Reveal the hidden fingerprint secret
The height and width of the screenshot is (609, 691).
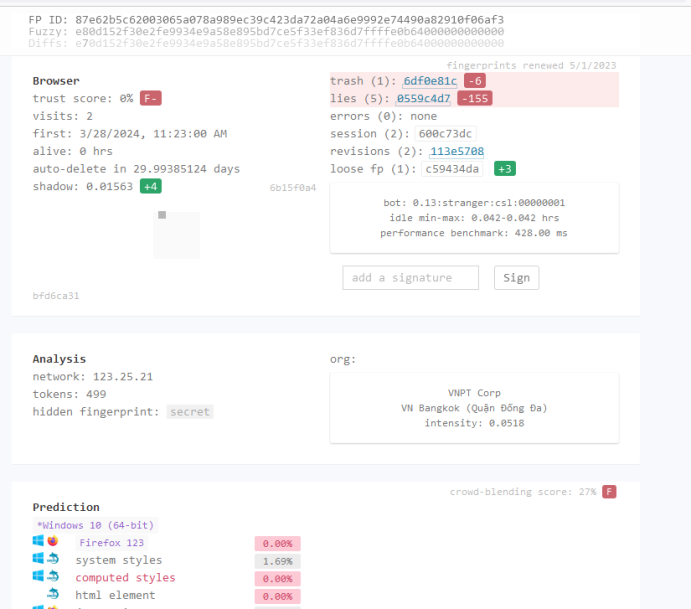coord(190,412)
